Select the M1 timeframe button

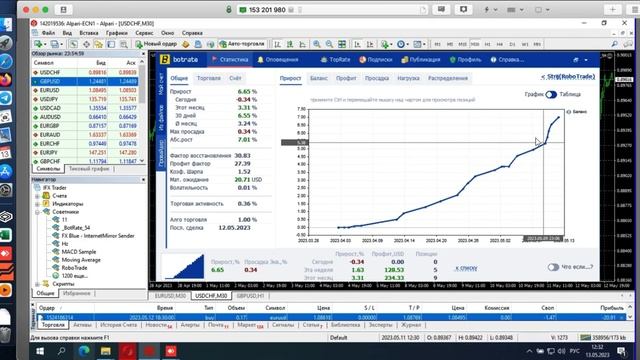click(437, 44)
